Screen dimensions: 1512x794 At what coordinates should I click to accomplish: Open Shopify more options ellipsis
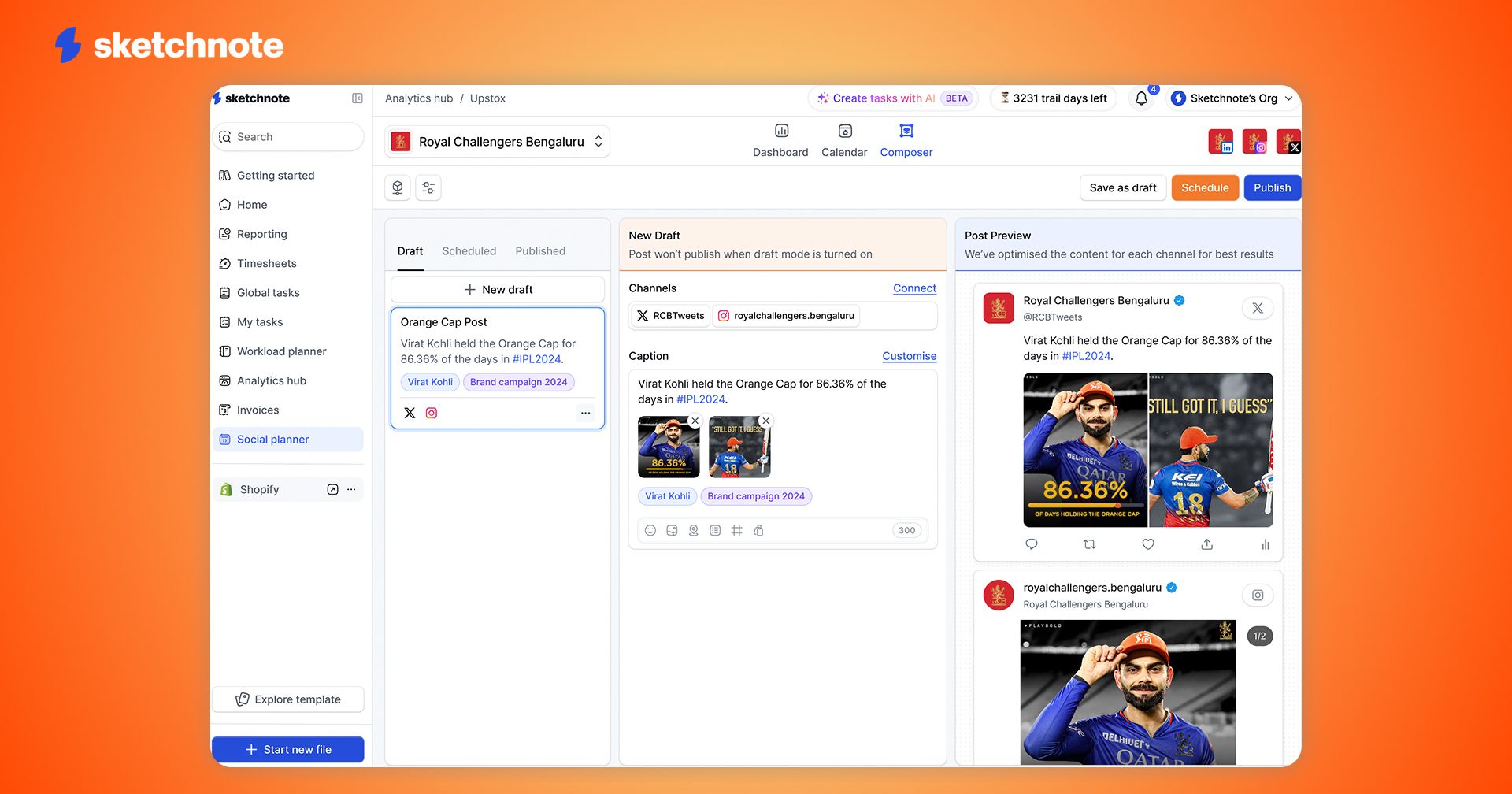point(351,489)
